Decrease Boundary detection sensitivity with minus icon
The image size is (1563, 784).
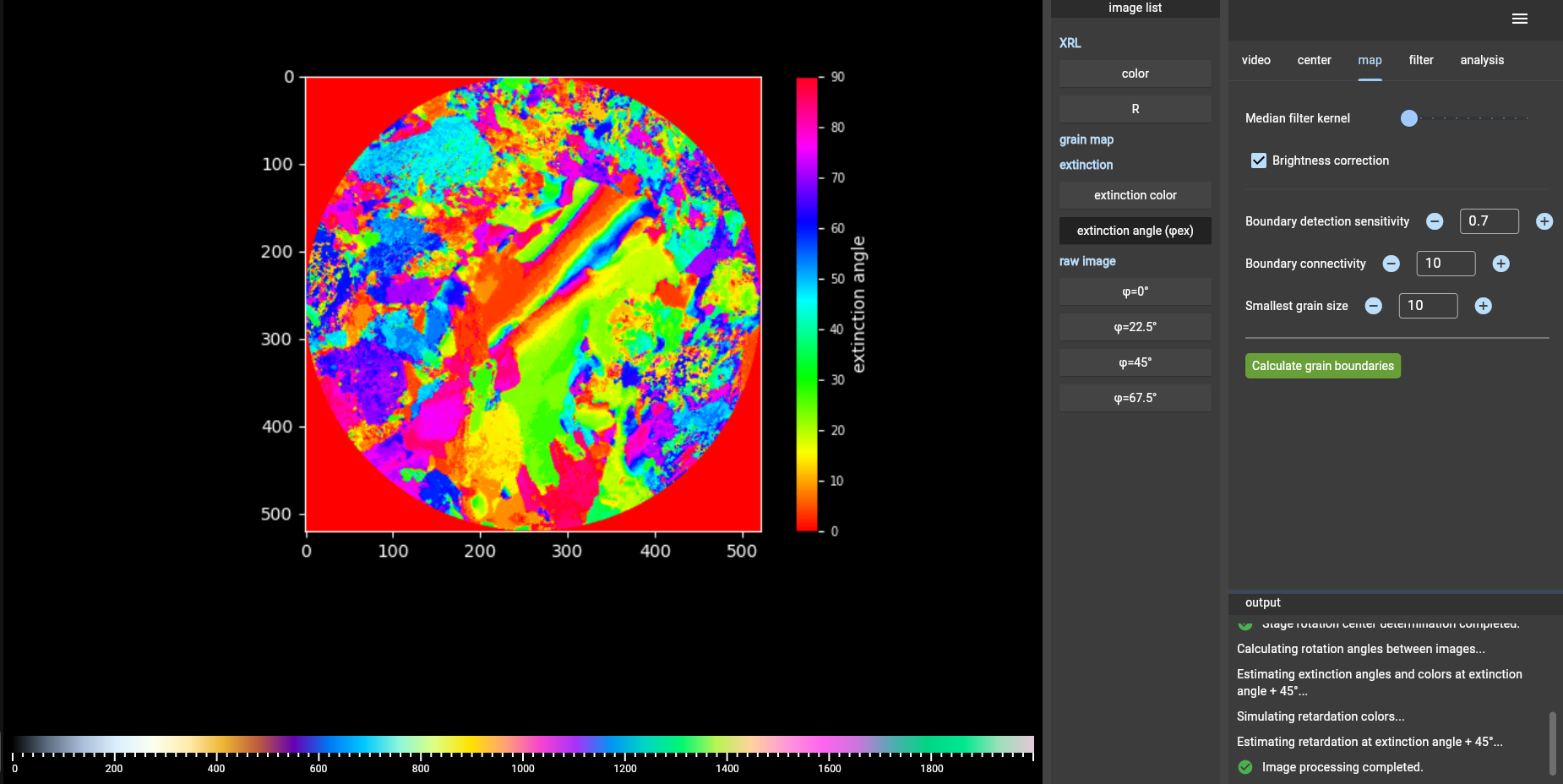pyautogui.click(x=1435, y=221)
